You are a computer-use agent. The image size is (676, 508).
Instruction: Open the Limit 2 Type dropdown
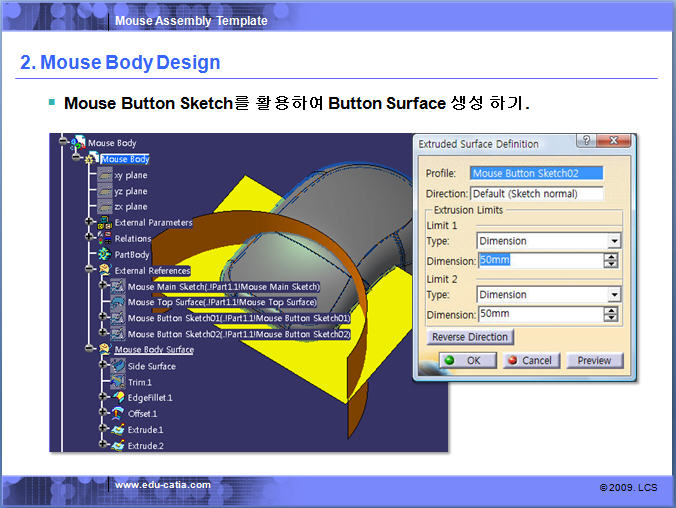point(613,295)
